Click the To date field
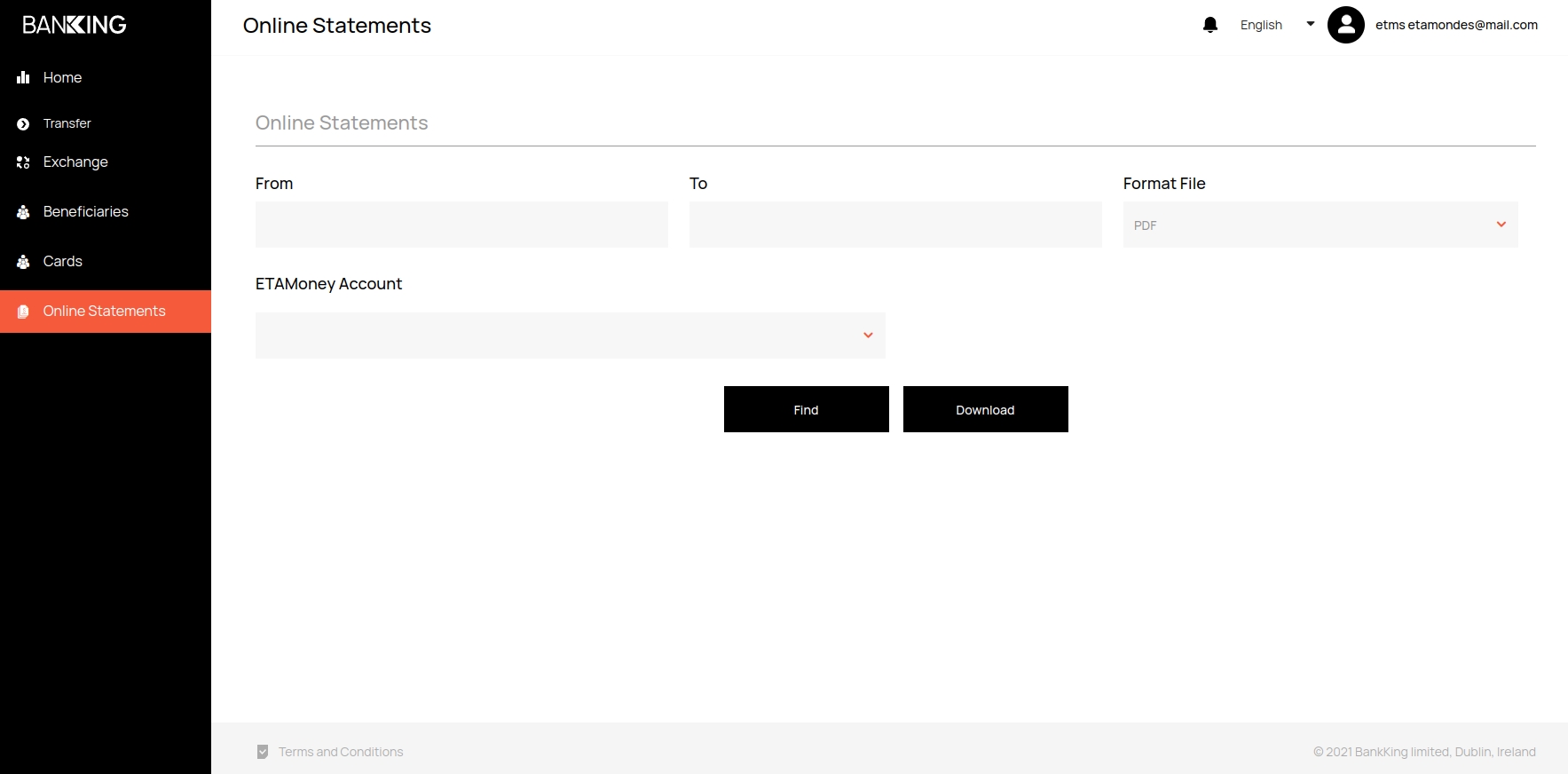This screenshot has width=1568, height=774. 895,225
